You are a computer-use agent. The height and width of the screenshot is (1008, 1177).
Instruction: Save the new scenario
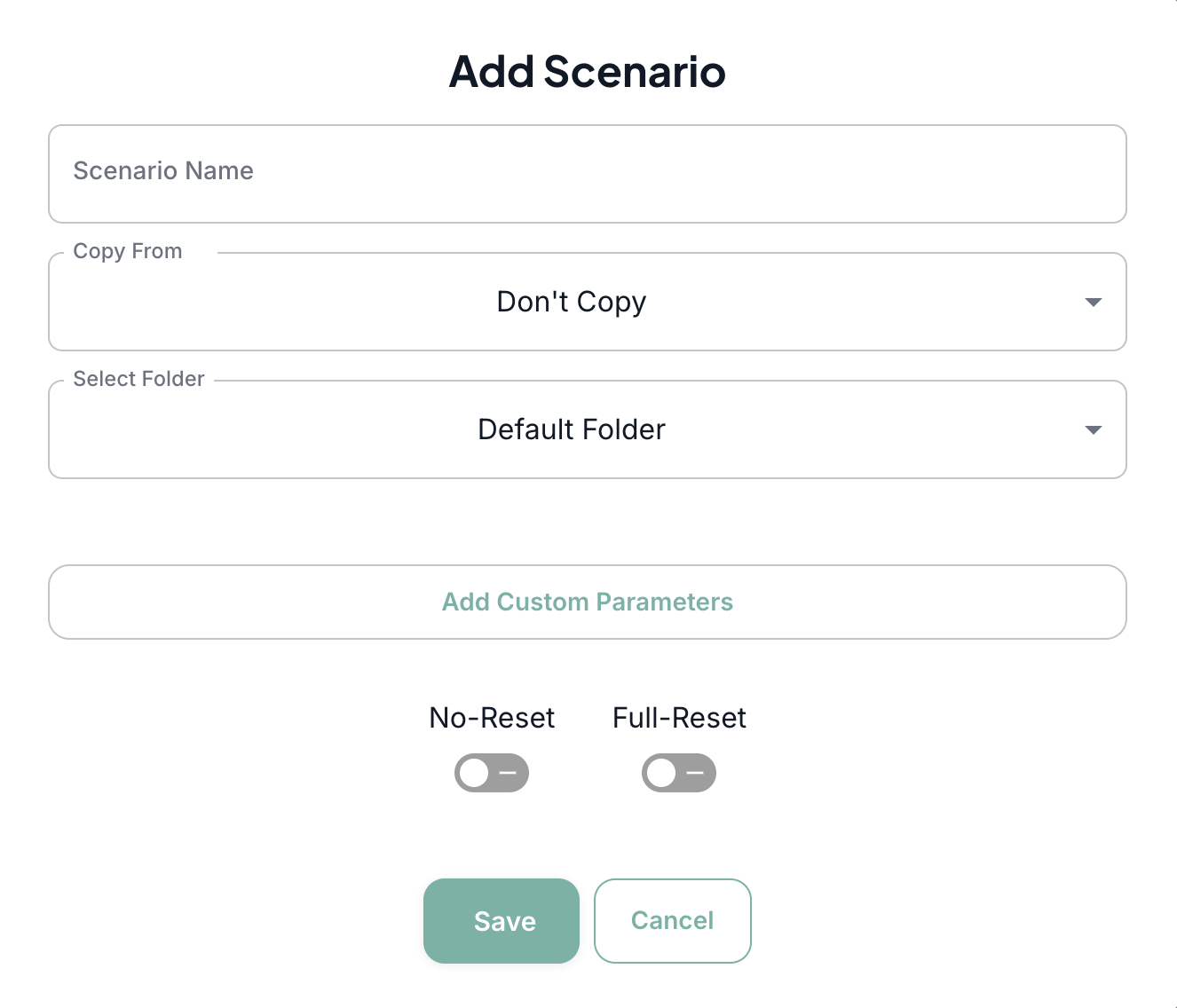[502, 921]
